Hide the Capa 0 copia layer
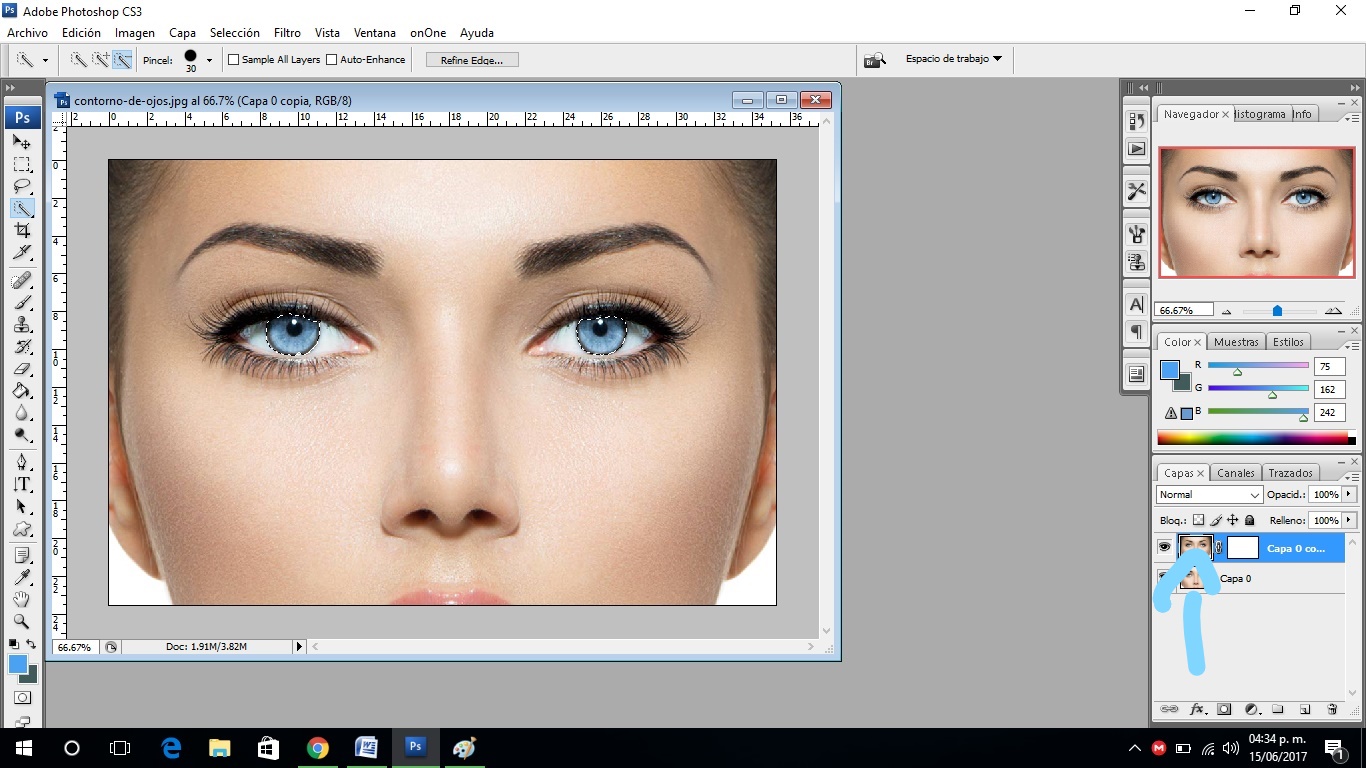1366x768 pixels. 1164,547
